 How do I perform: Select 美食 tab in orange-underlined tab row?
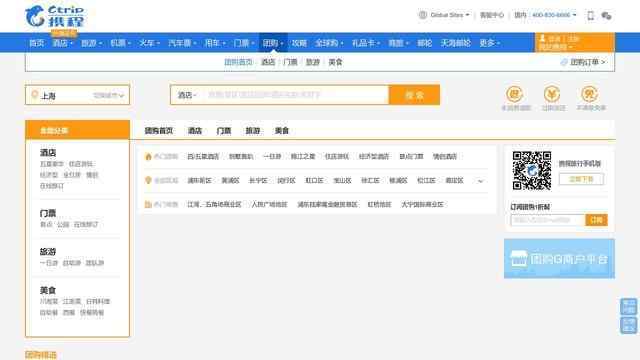click(282, 131)
